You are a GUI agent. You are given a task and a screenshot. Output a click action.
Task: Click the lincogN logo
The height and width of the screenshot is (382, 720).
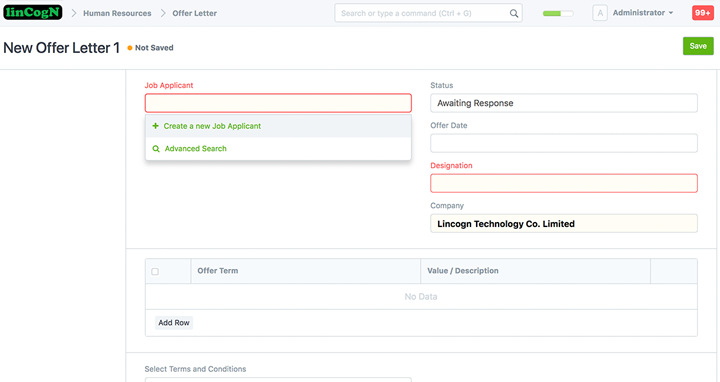pyautogui.click(x=33, y=12)
